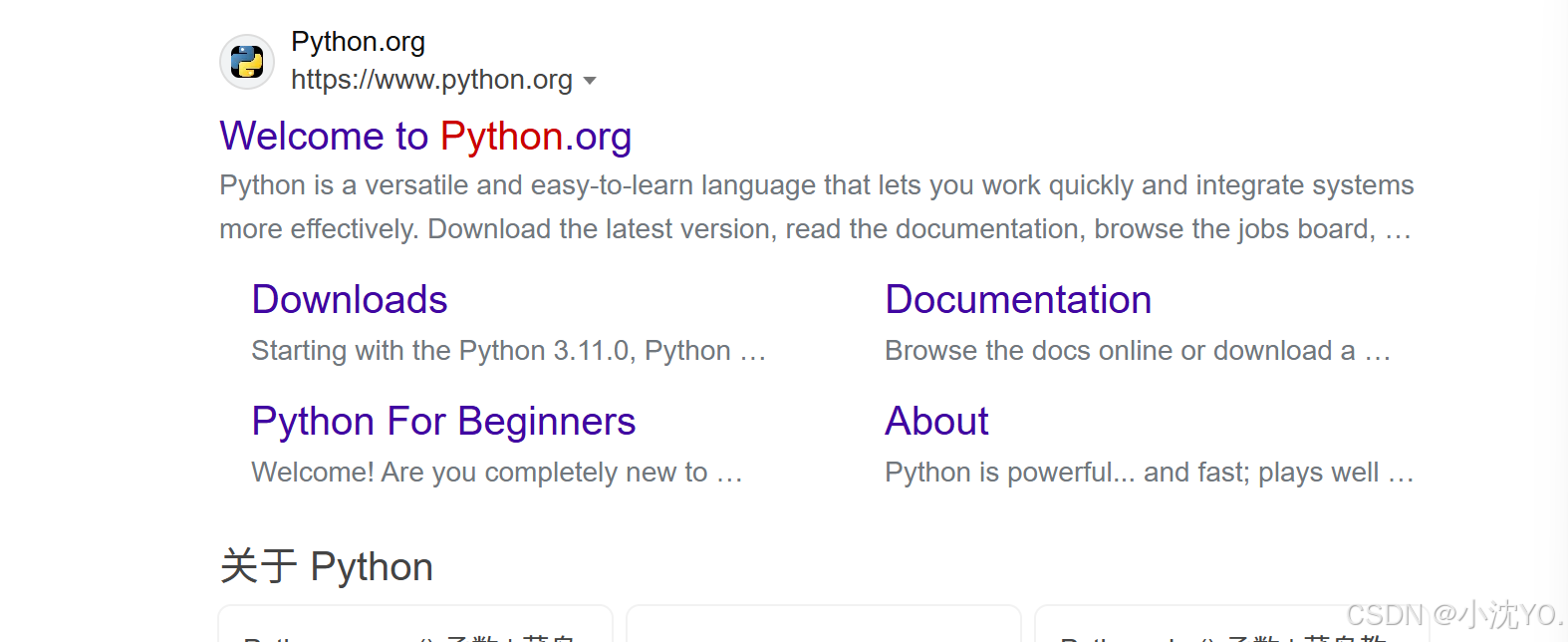Click the text 'Starting with the Python 3.11.0'

441,351
